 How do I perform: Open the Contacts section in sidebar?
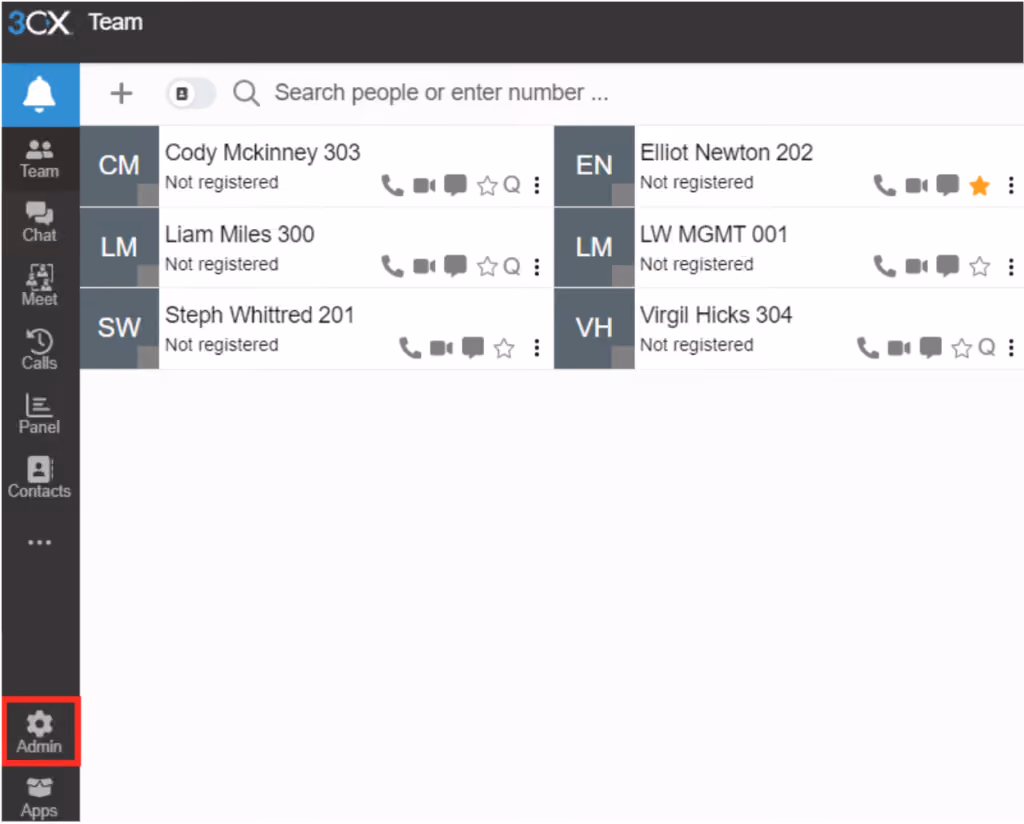(x=40, y=479)
